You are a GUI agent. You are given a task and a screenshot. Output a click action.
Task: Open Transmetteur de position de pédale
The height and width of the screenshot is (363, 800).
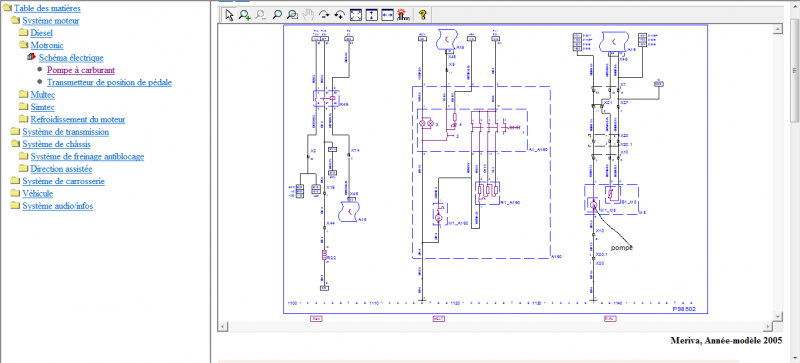point(109,82)
